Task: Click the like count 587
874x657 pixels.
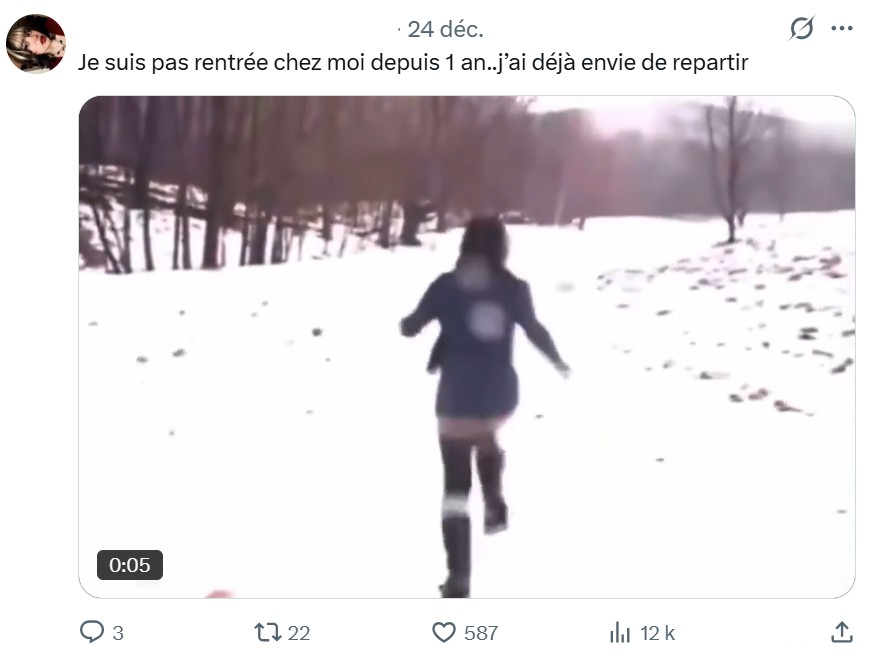Action: pos(480,633)
